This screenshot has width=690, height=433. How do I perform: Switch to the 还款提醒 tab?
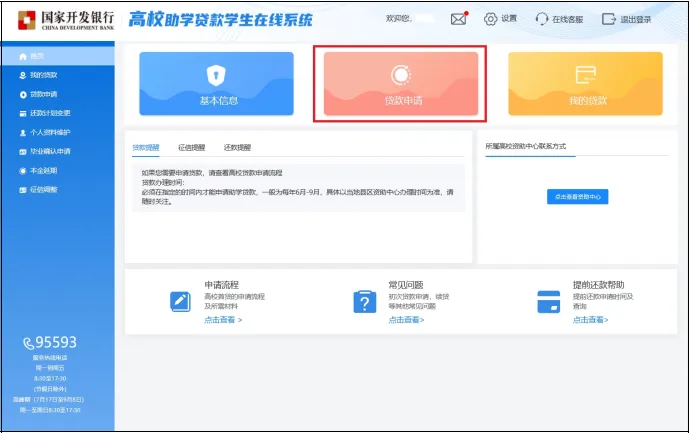(237, 147)
